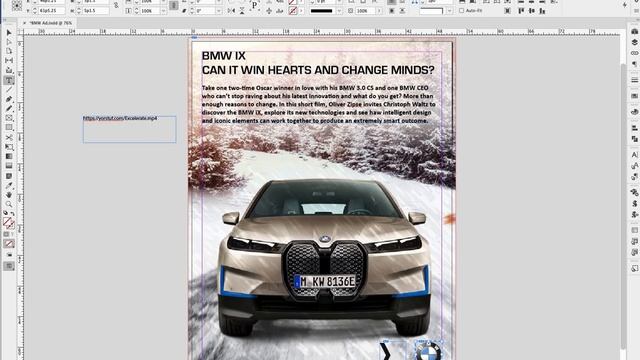This screenshot has height=360, width=640.
Task: Click the https://yontut.com/Excelerate.mp4 link text
Action: point(120,118)
